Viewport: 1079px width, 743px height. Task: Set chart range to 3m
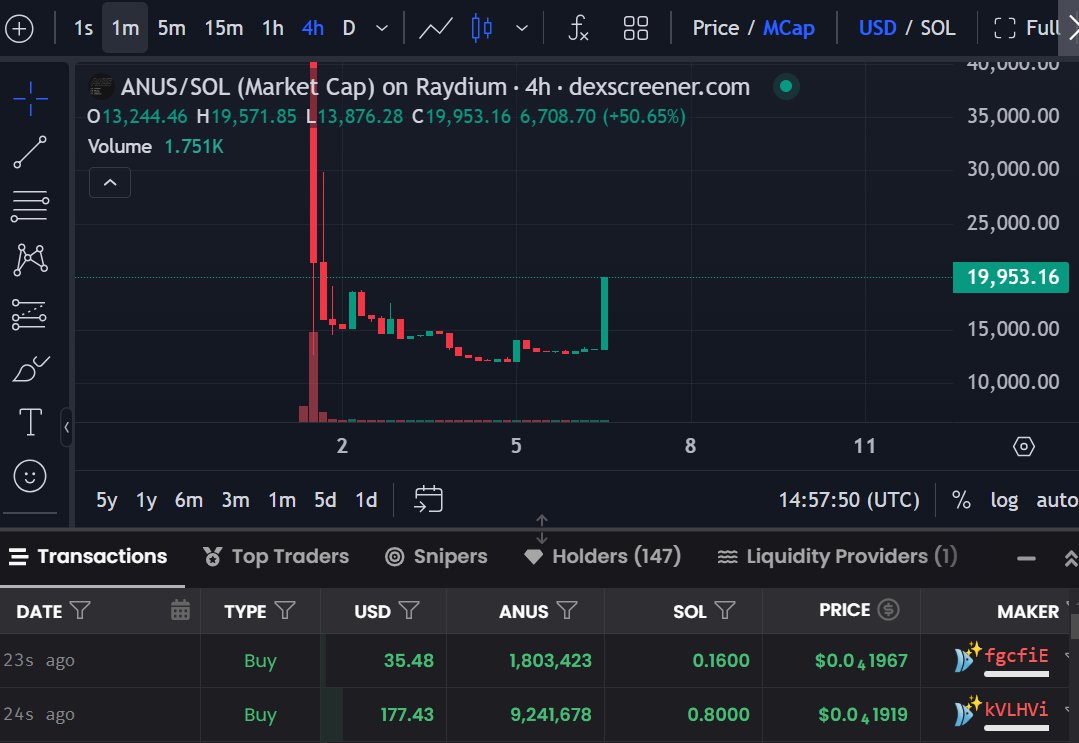[x=235, y=499]
